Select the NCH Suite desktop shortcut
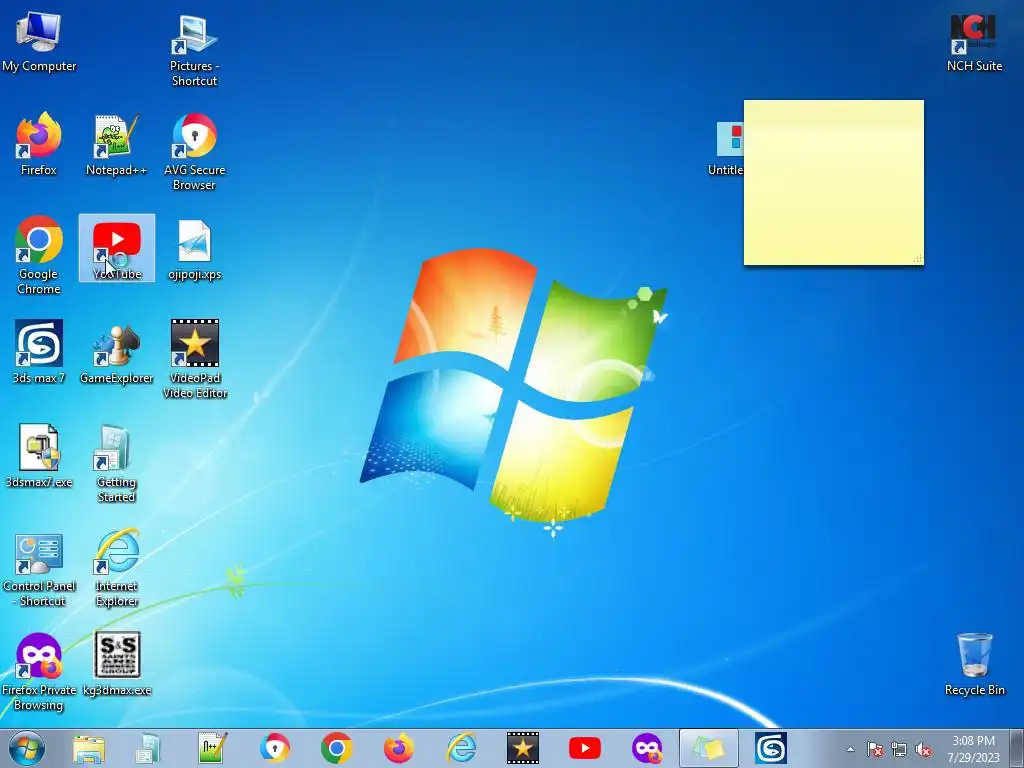 tap(974, 41)
